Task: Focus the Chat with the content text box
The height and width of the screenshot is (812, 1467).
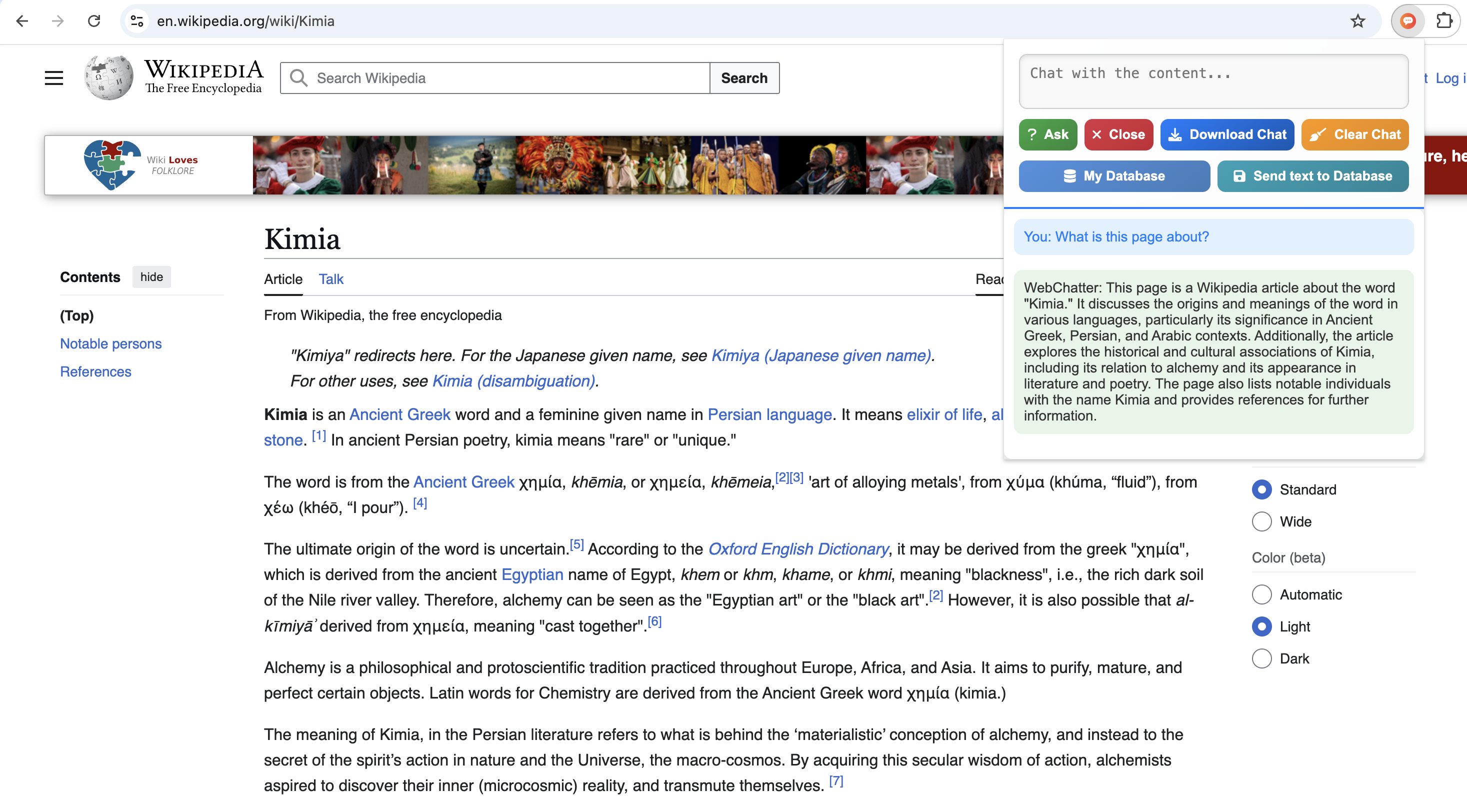Action: pyautogui.click(x=1213, y=81)
